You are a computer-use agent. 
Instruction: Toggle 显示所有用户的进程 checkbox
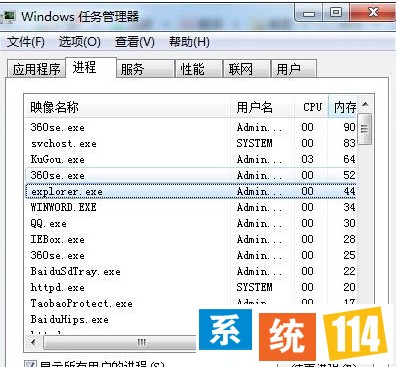(x=30, y=364)
